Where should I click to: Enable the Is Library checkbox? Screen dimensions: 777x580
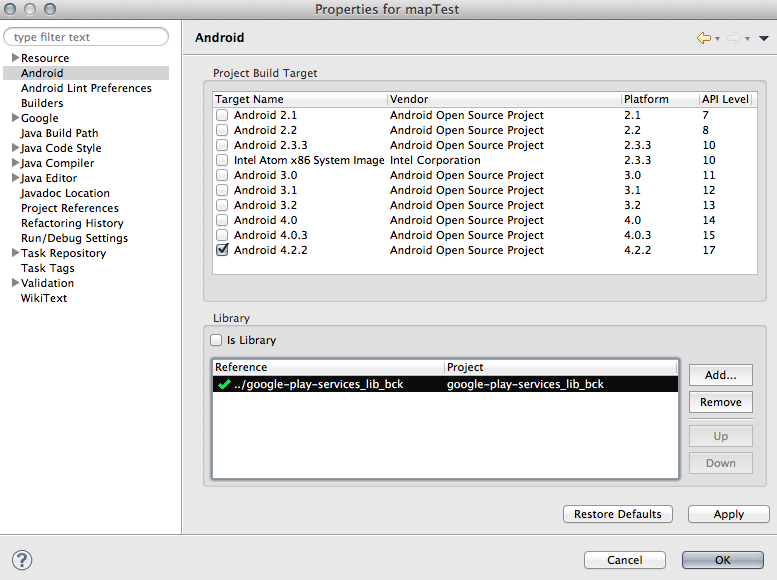coord(216,340)
